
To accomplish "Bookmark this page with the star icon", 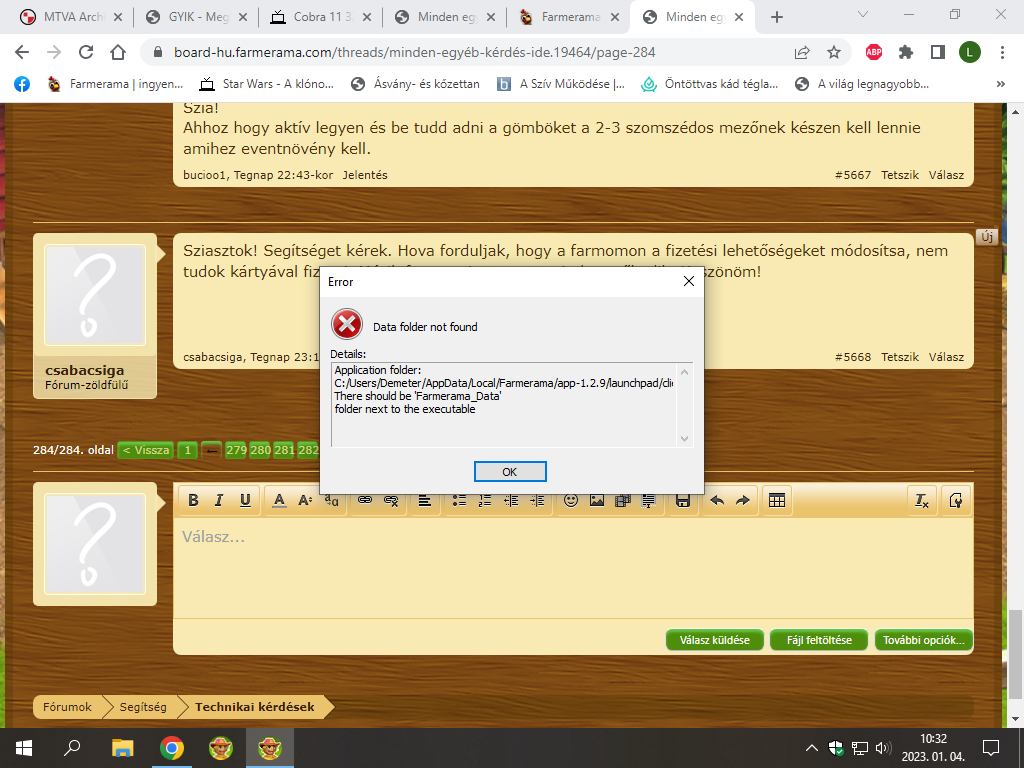I will [x=834, y=52].
